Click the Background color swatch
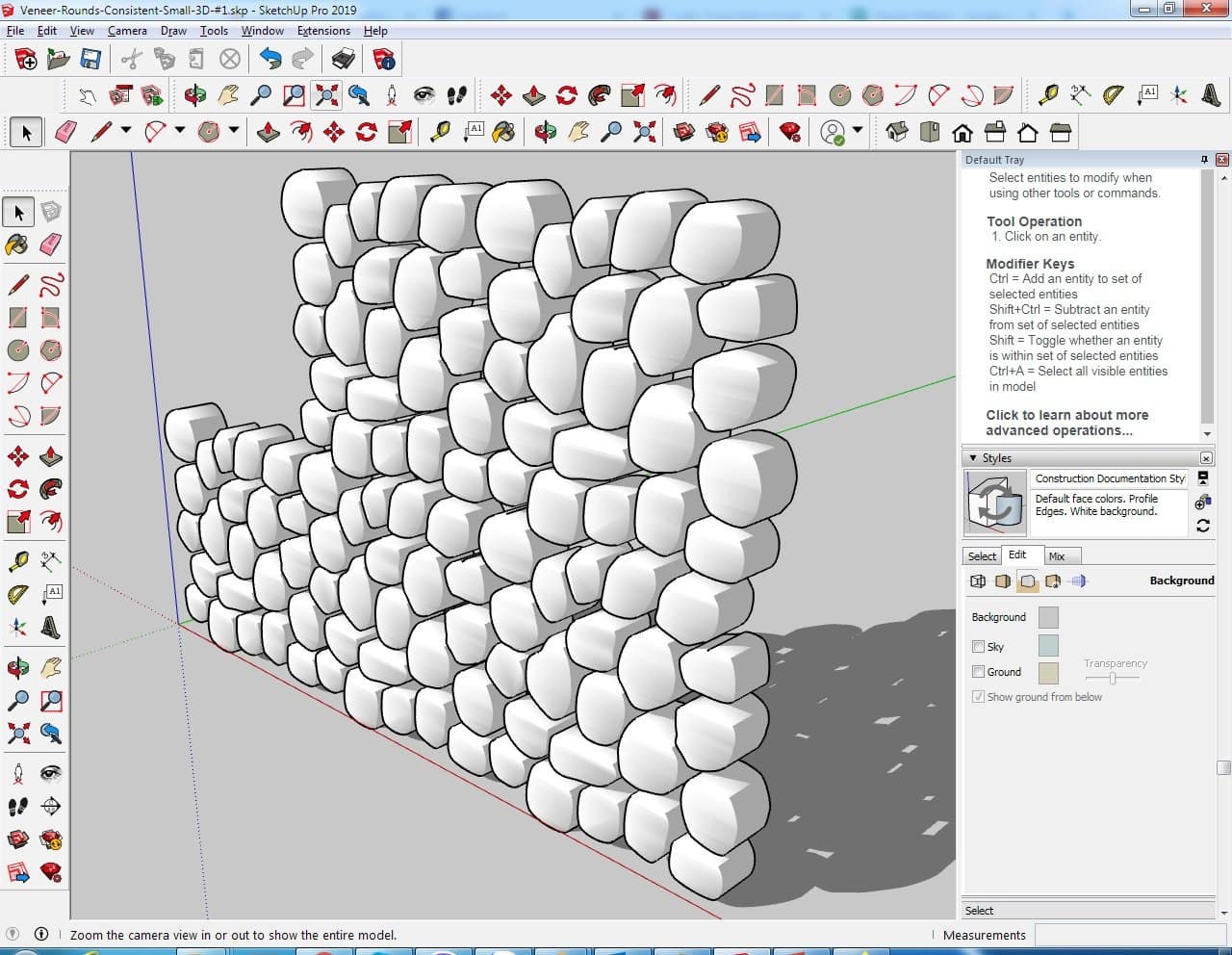This screenshot has width=1232, height=955. point(1048,618)
